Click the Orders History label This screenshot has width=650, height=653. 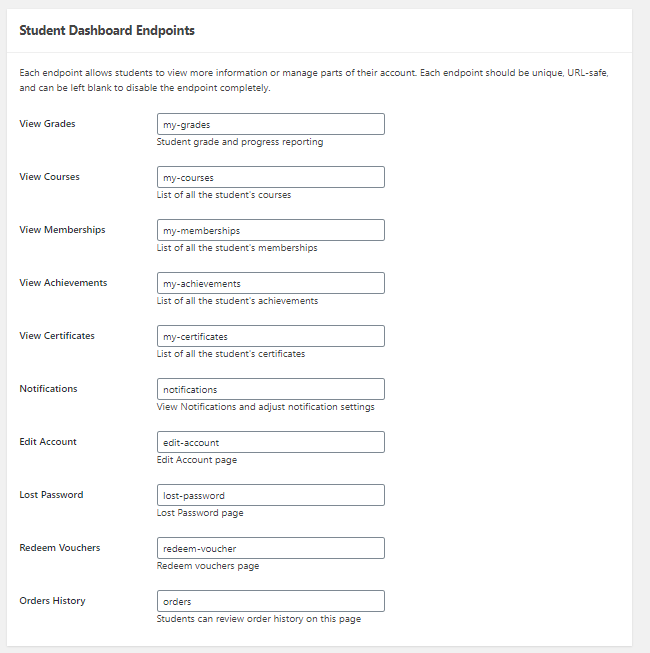(x=52, y=601)
